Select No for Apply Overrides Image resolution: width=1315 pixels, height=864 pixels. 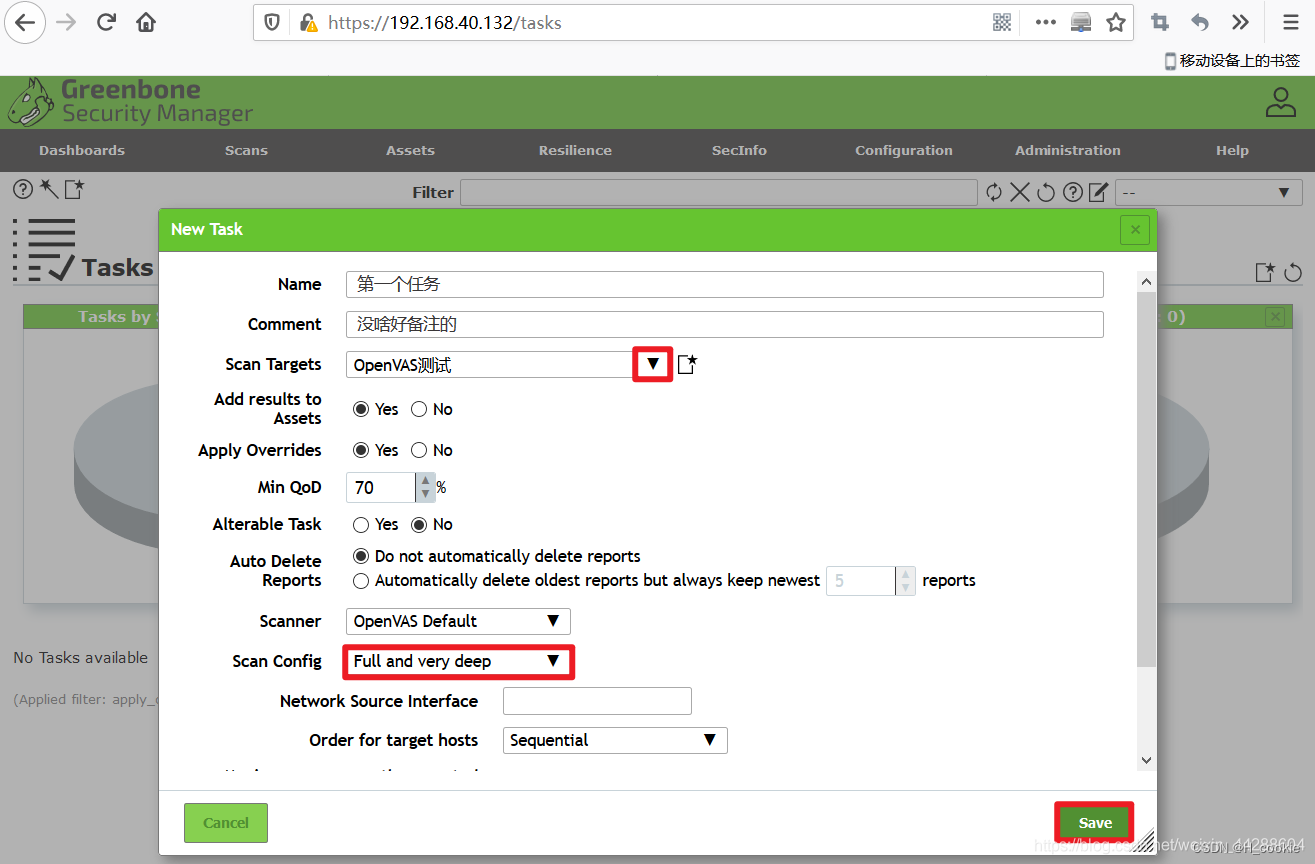click(419, 450)
